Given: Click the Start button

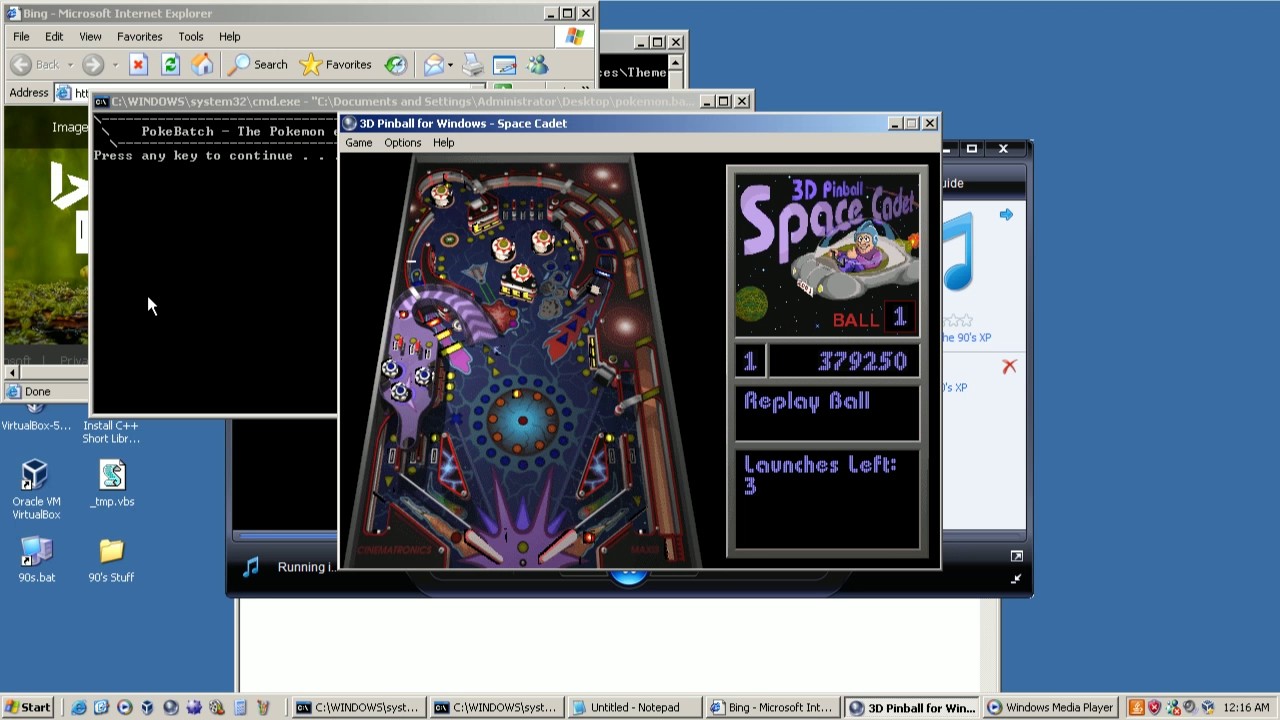Looking at the screenshot, I should (27, 707).
